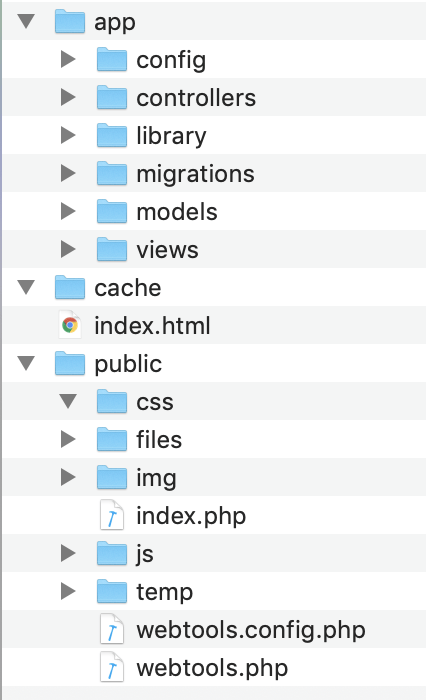This screenshot has width=426, height=700.
Task: Collapse the app folder disclosure triangle
Action: coord(26,21)
